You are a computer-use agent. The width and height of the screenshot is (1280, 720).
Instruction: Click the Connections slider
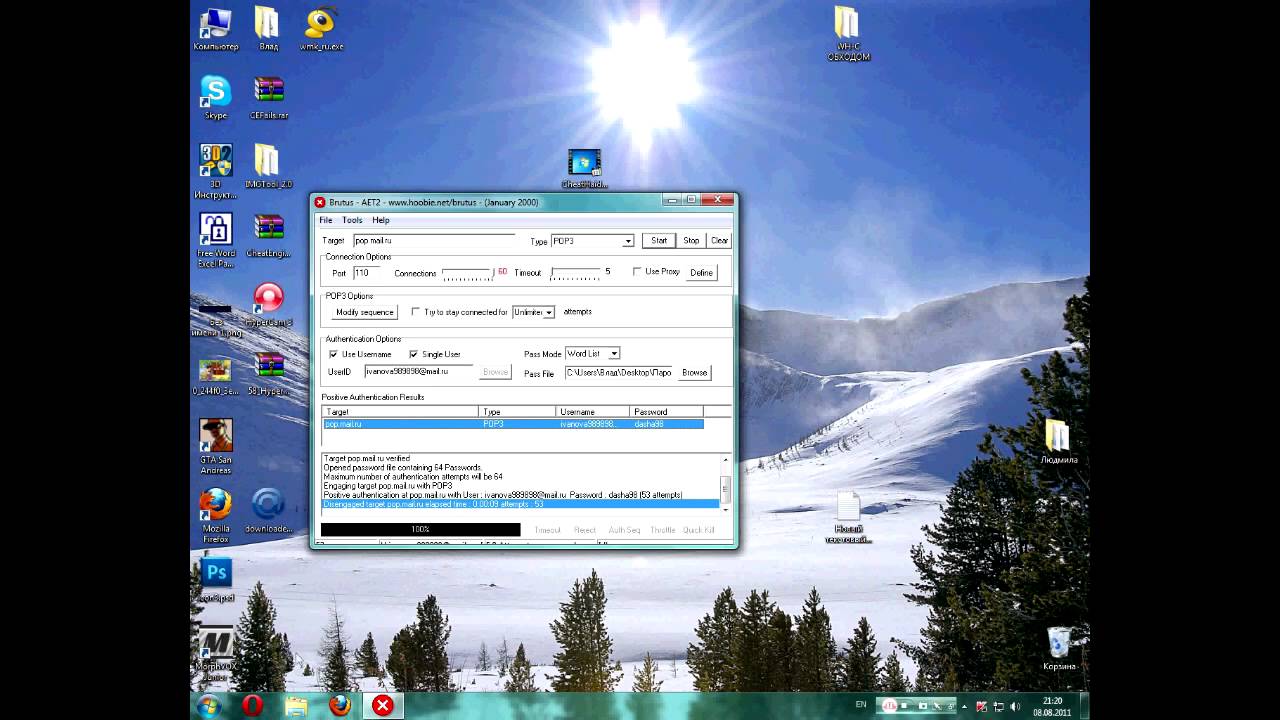tap(468, 273)
